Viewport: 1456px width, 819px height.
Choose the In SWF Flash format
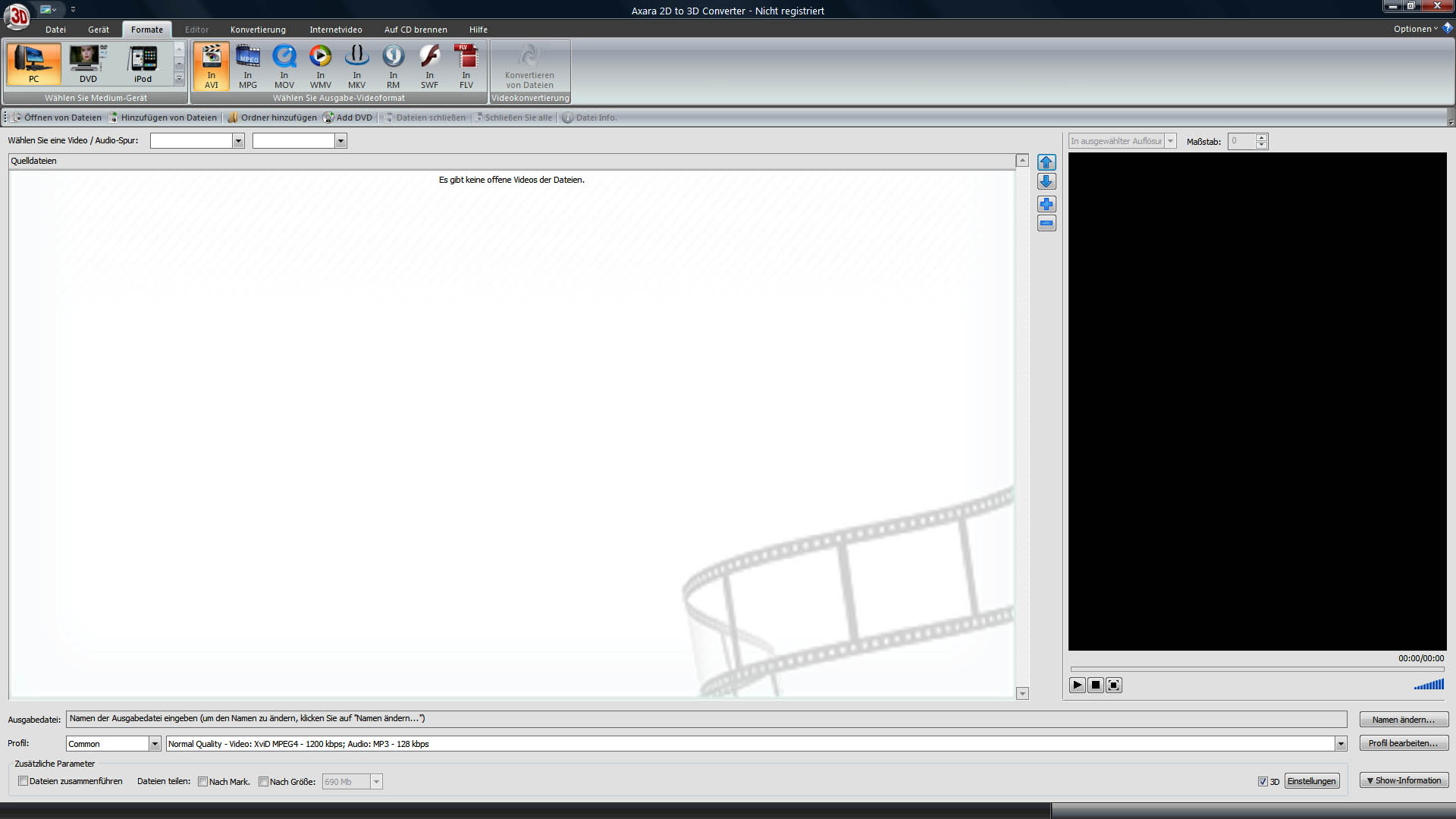pyautogui.click(x=430, y=67)
